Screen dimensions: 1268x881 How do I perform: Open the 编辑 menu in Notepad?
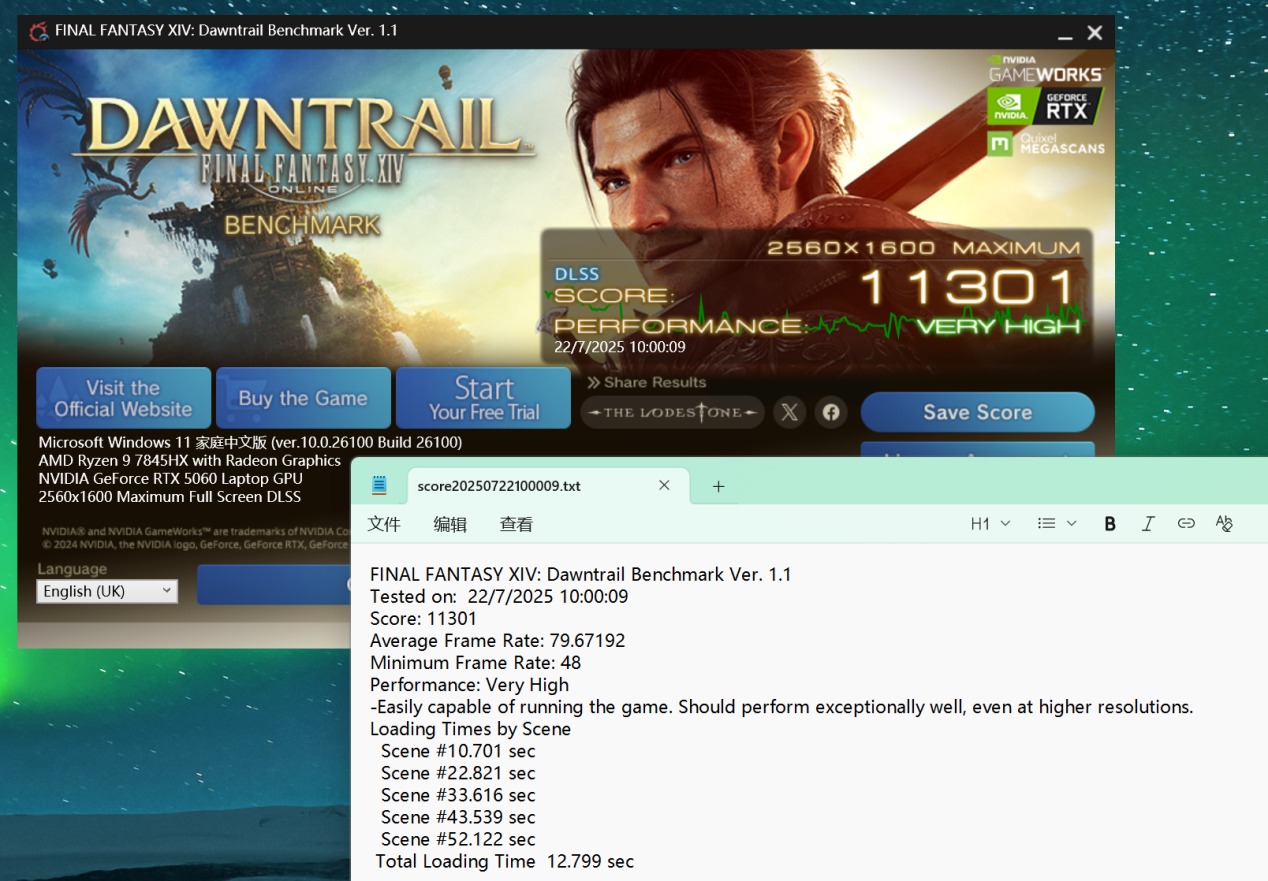(x=450, y=524)
